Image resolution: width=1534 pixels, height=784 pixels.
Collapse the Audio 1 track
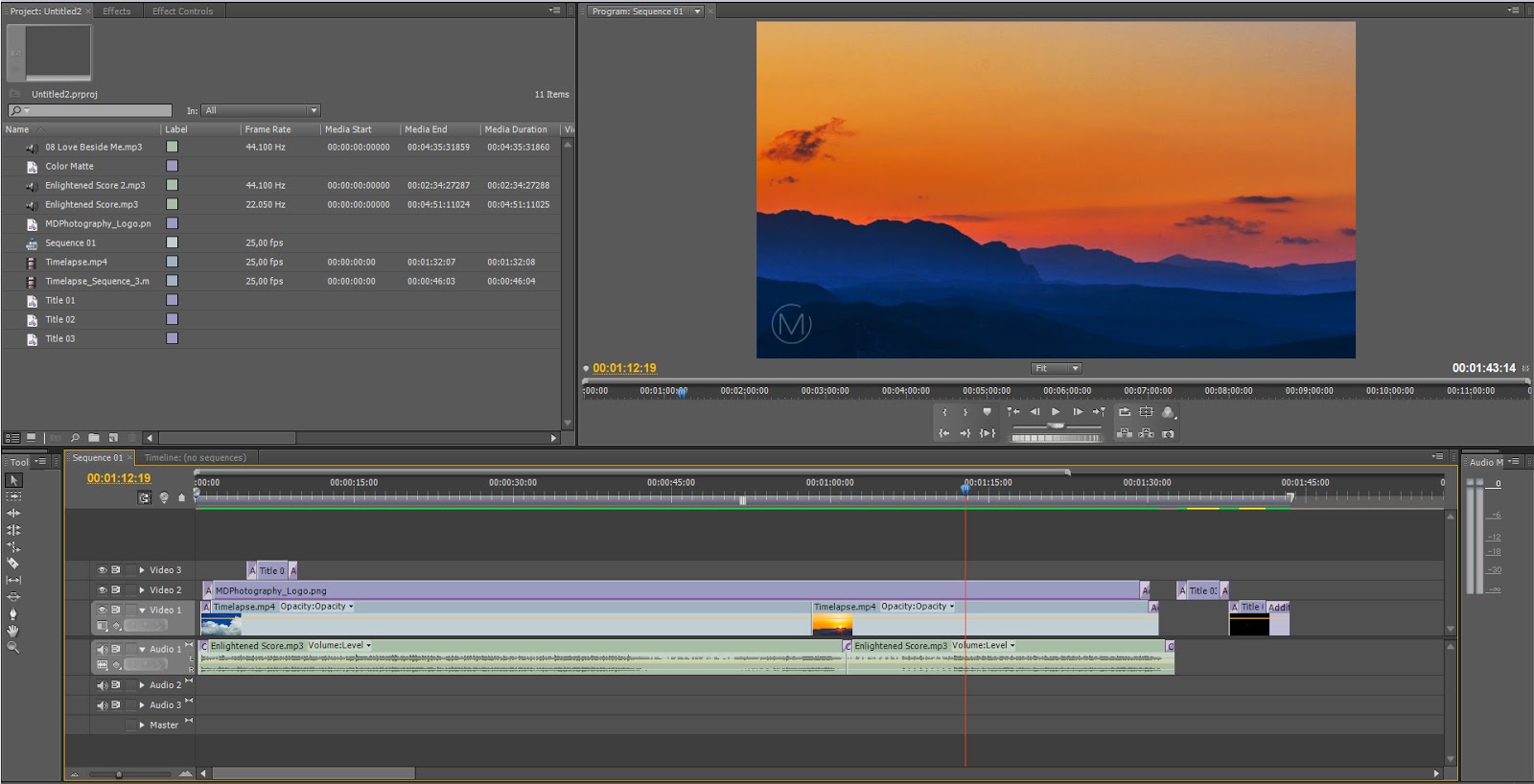coord(142,650)
